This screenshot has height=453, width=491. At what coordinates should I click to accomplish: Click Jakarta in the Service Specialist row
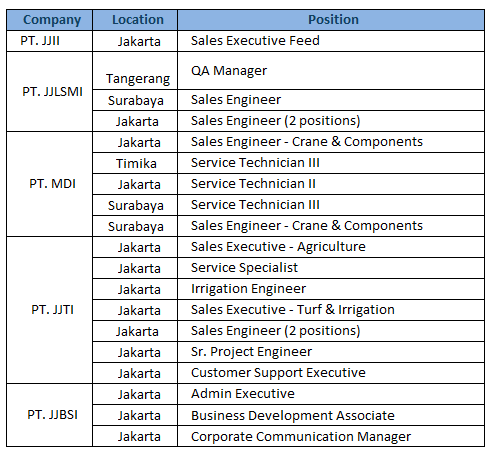[135, 268]
